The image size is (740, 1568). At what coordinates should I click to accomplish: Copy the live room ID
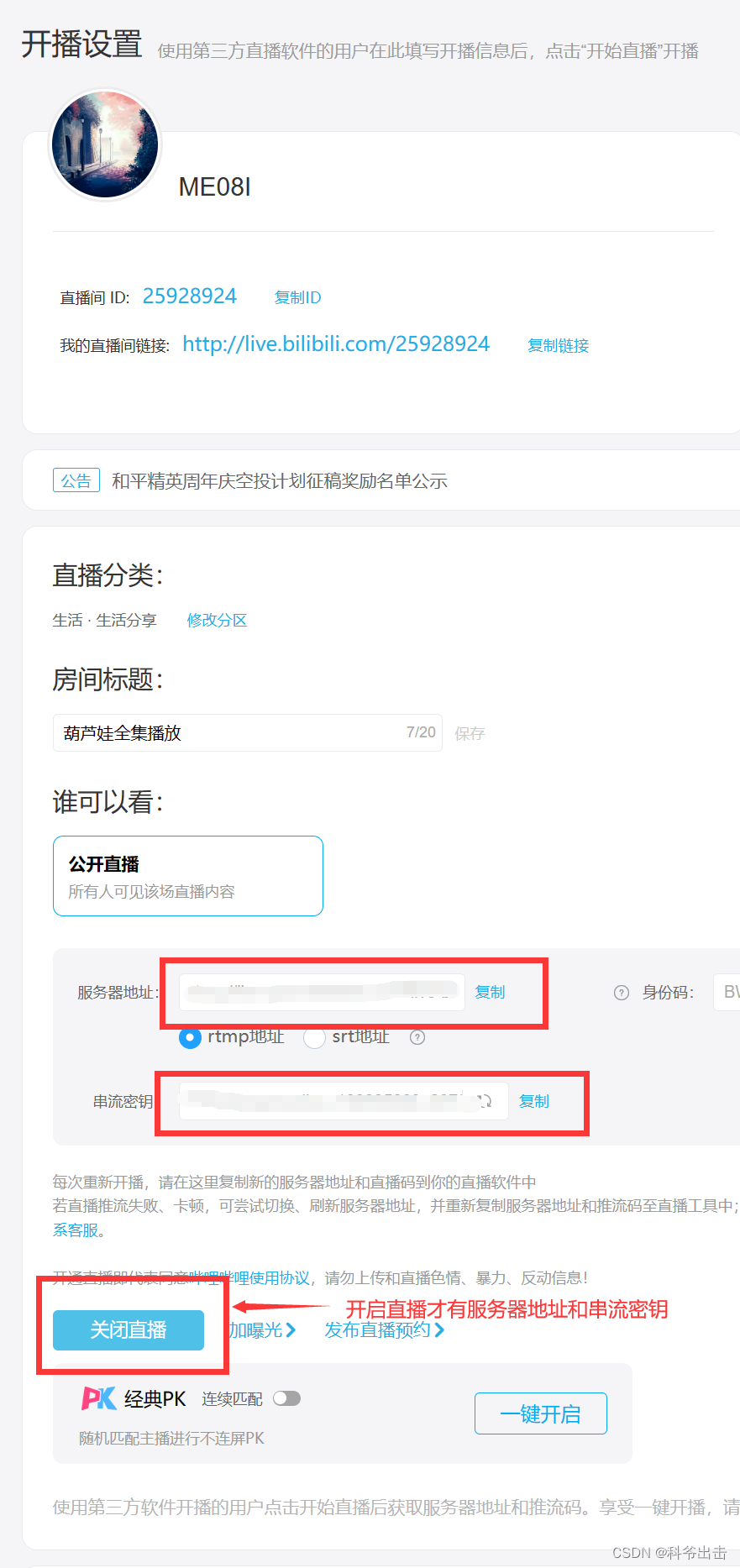(x=297, y=297)
